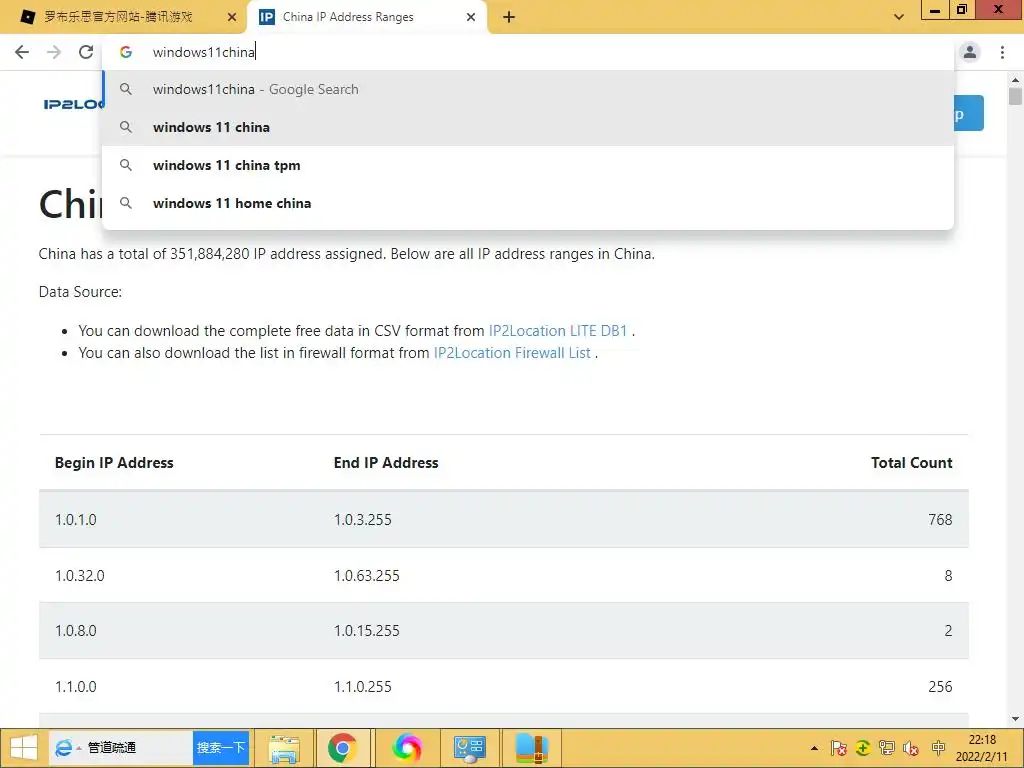Click the search icon beside 'windows 11 china tpm'
Screen dimensions: 1024x768
pos(126,165)
